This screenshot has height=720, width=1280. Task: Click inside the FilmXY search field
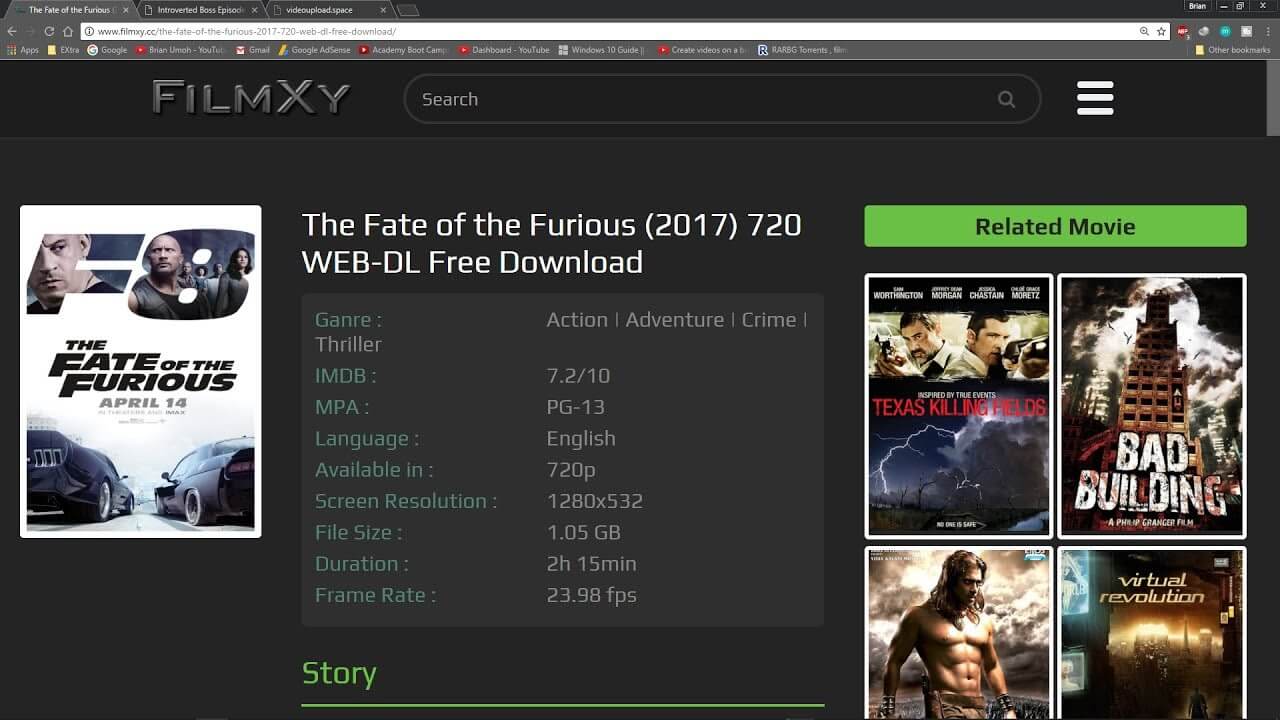(x=700, y=99)
